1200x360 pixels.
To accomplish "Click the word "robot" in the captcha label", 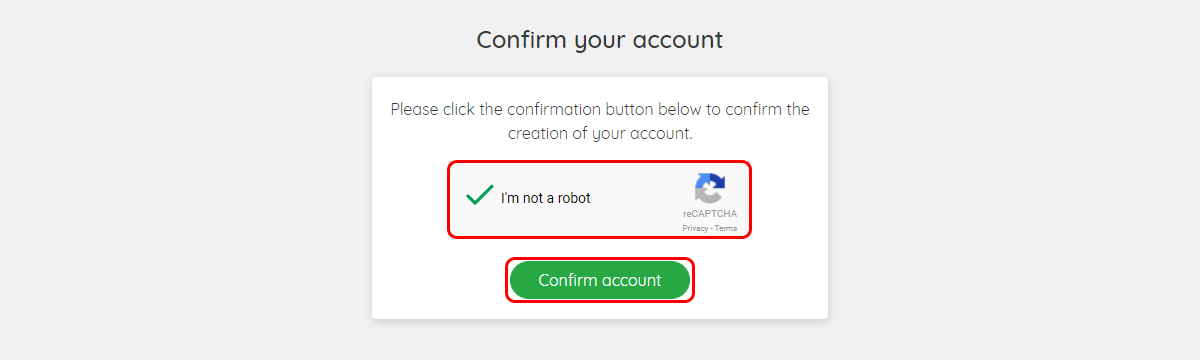I will coord(574,198).
